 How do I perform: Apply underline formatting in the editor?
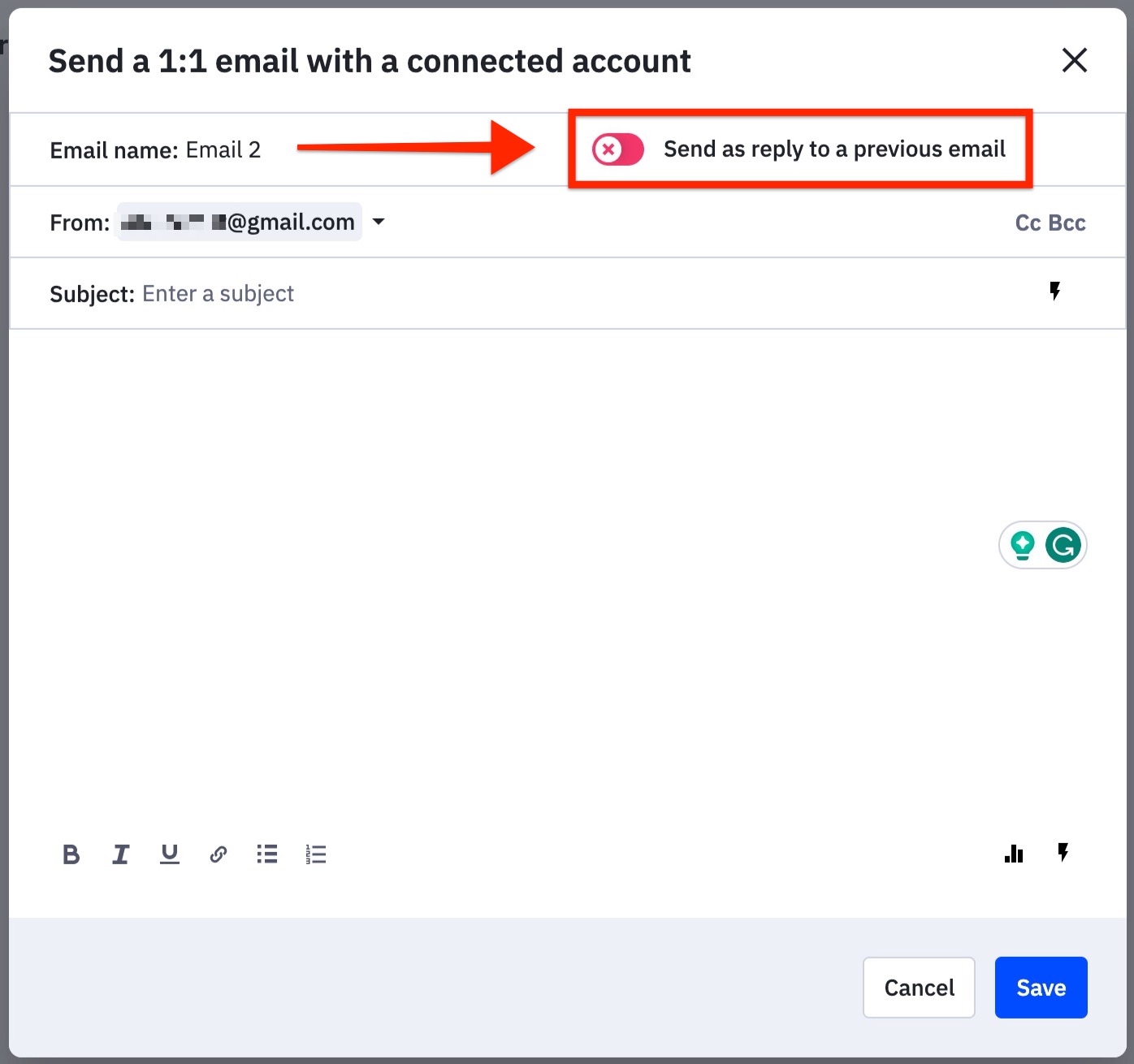pos(169,854)
